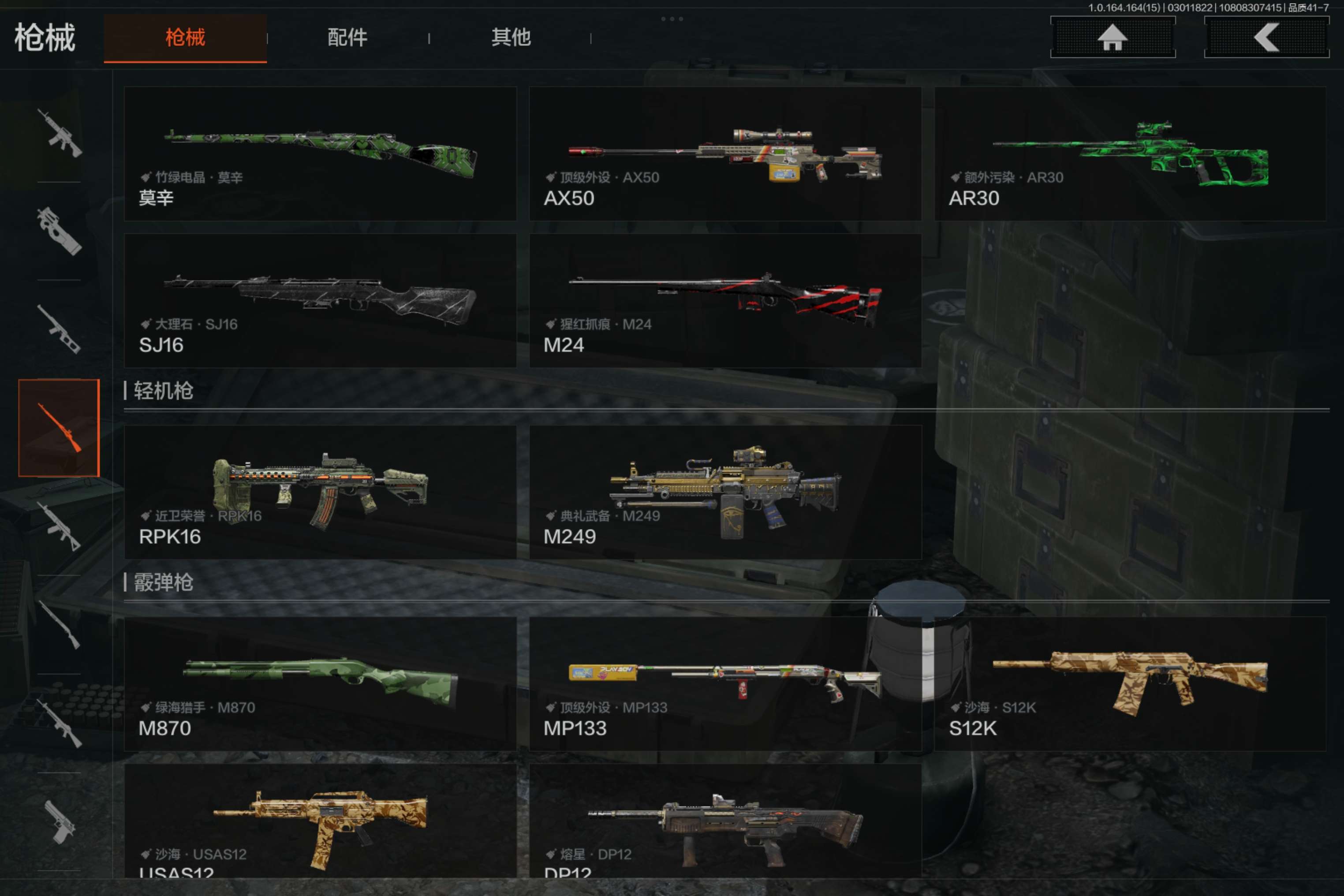Choose the 莫辛 rifle card

(x=321, y=154)
